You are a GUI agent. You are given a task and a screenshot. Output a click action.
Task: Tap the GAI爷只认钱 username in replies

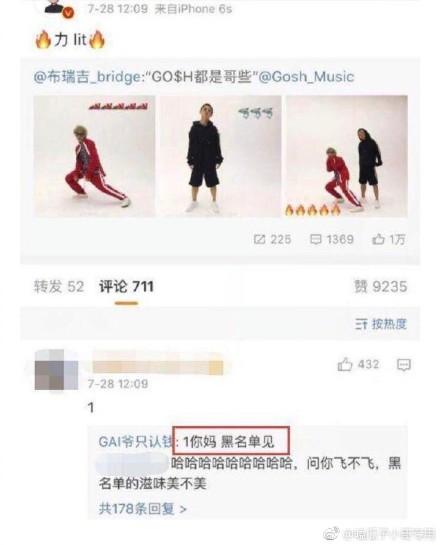(x=135, y=442)
